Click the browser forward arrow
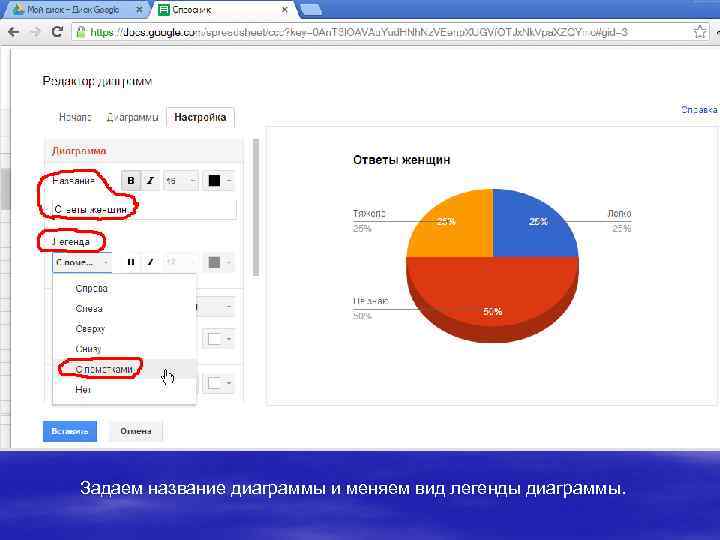Screen dimensions: 720x540 coord(35,32)
